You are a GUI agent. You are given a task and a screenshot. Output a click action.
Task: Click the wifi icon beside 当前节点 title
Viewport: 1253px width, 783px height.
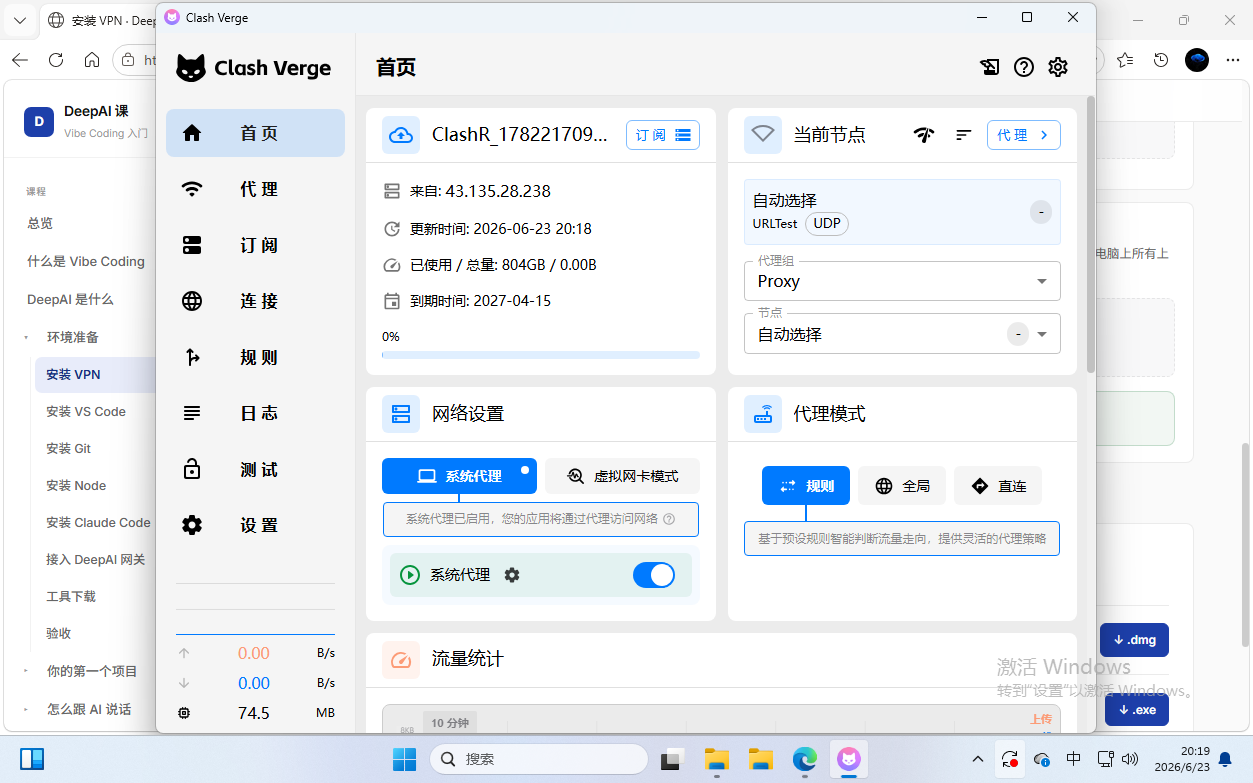click(x=763, y=135)
